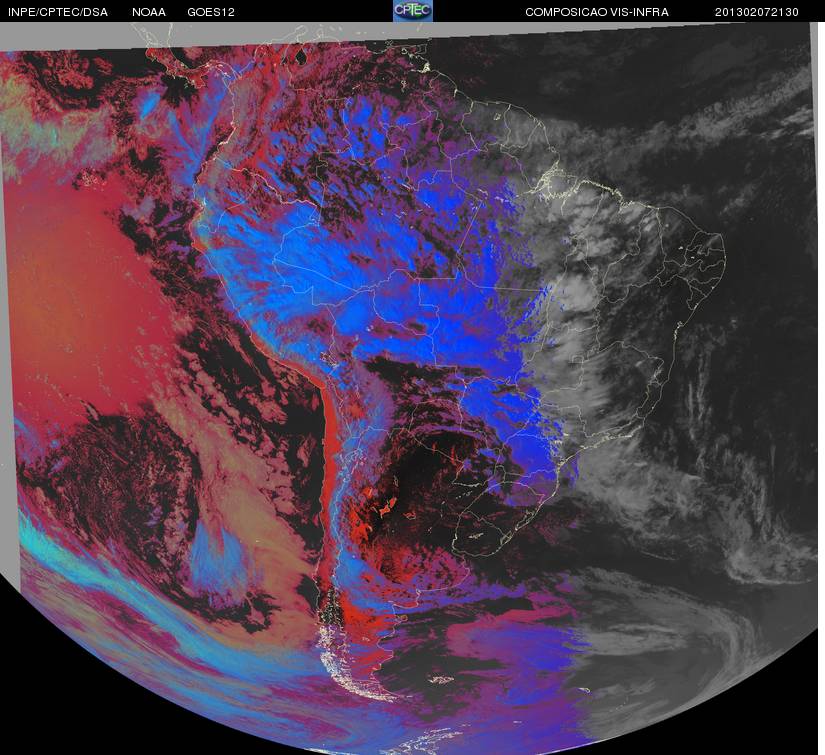825x755 pixels.
Task: Click the CPTEC logo in header
Action: pyautogui.click(x=413, y=11)
